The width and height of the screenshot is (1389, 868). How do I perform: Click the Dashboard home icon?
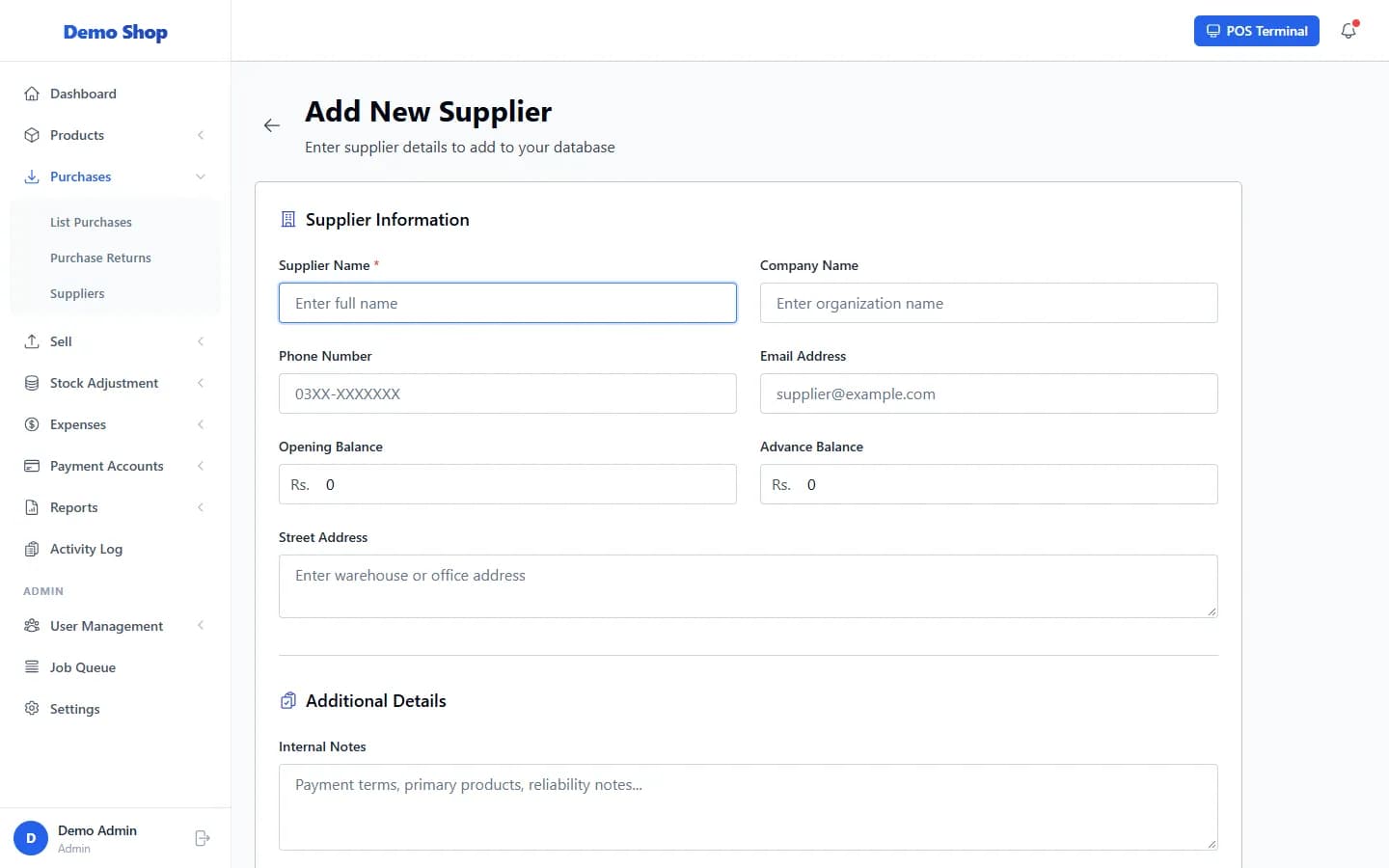tap(32, 94)
